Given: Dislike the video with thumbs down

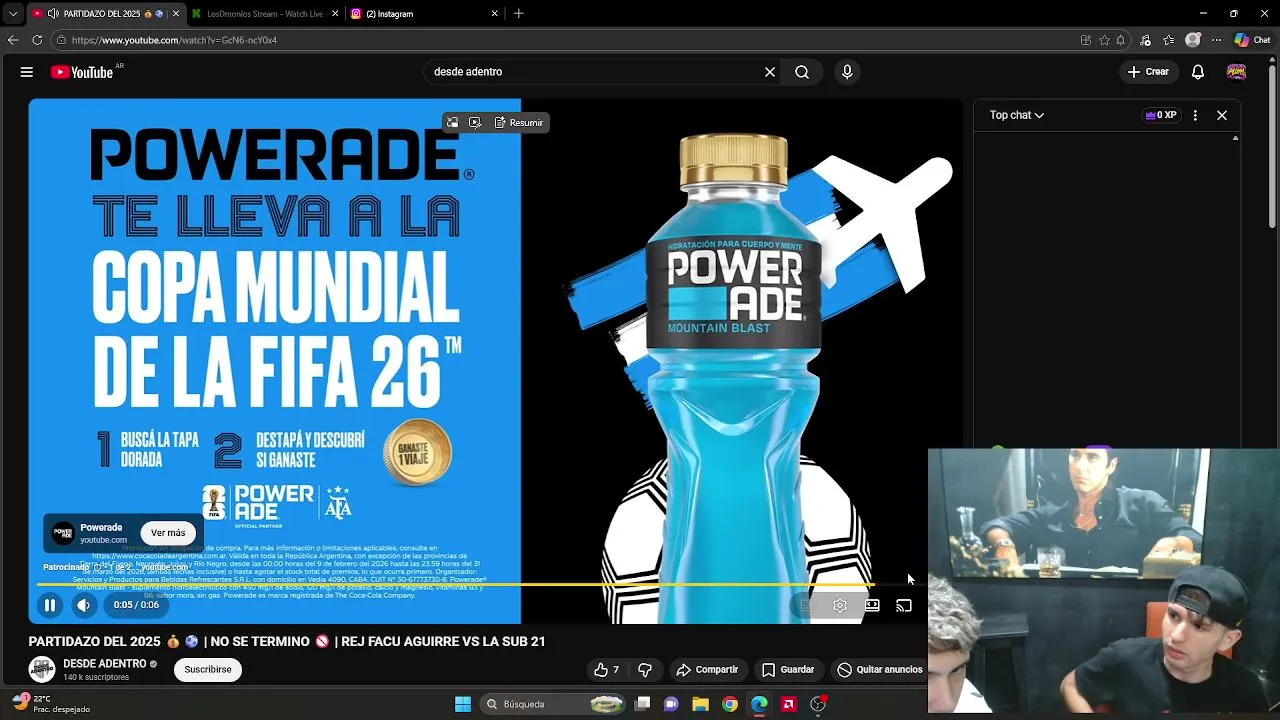Looking at the screenshot, I should pos(645,670).
